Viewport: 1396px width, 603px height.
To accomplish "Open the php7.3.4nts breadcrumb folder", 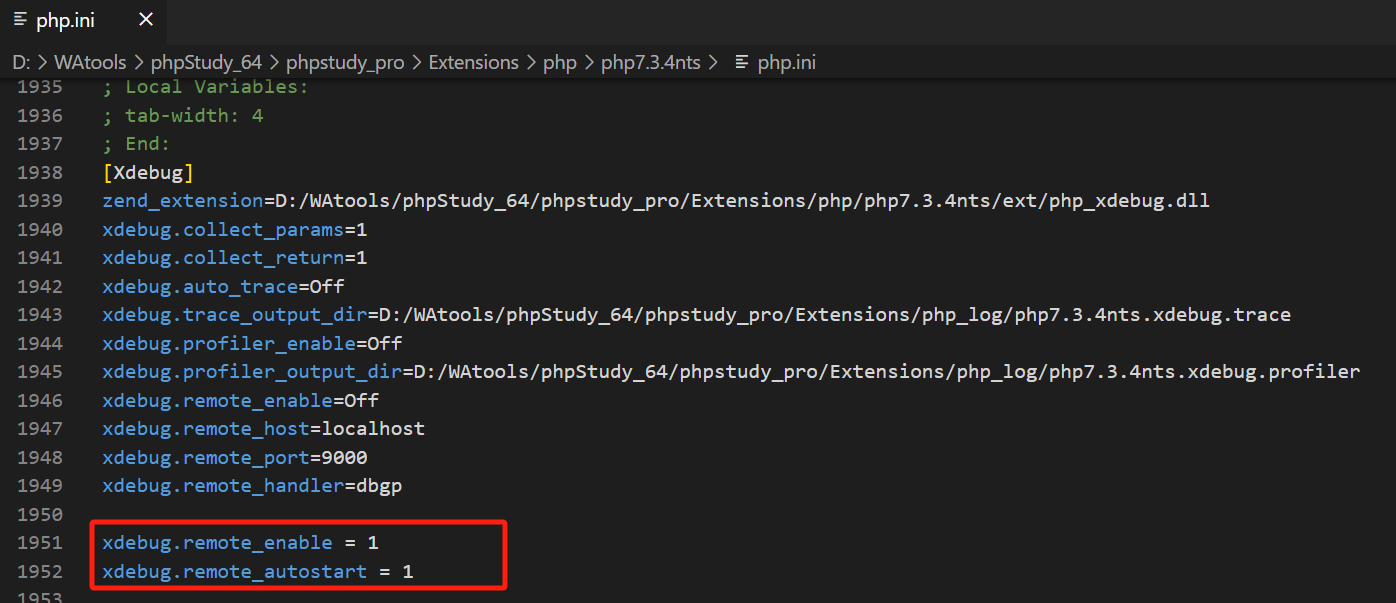I will pyautogui.click(x=651, y=62).
